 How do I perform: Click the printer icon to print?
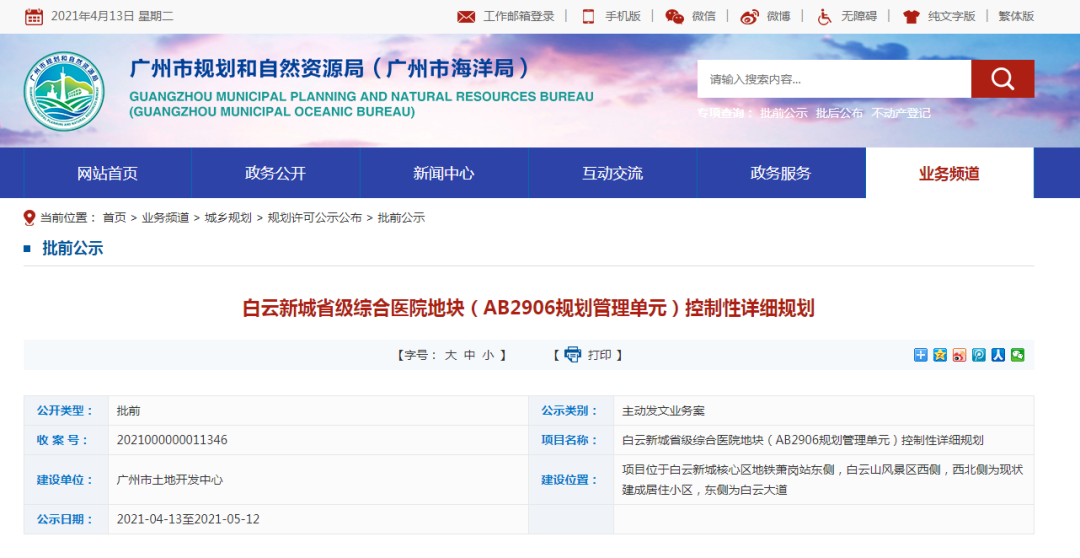tap(572, 354)
